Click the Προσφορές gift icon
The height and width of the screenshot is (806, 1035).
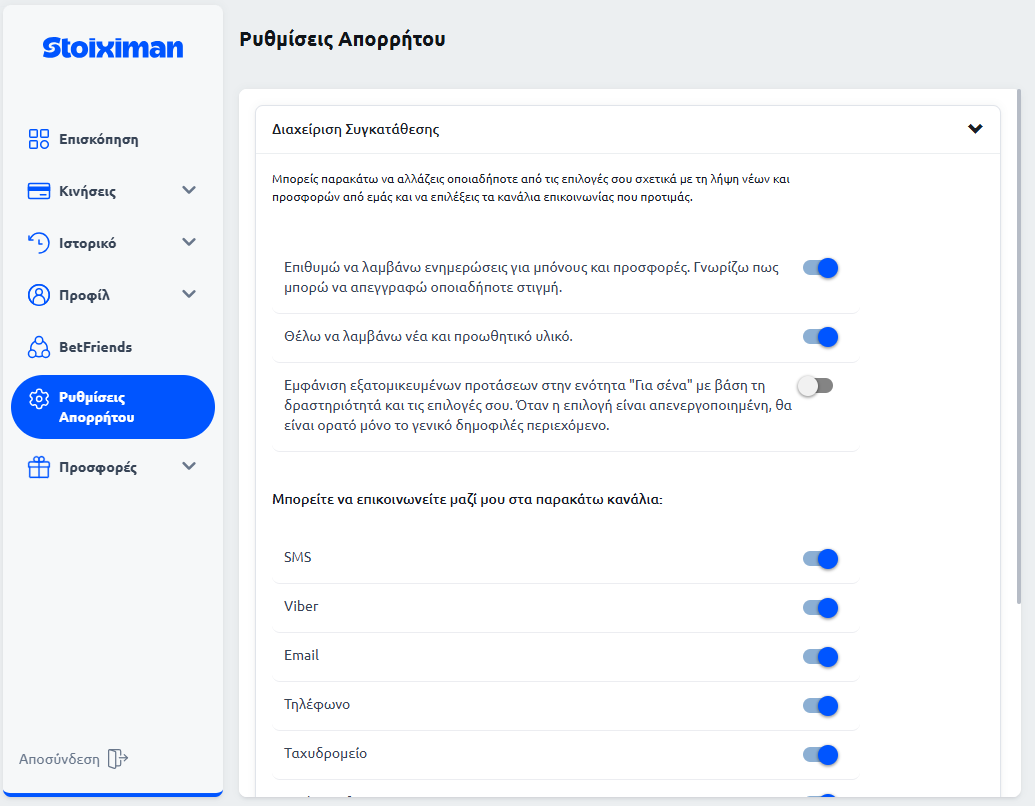point(40,467)
